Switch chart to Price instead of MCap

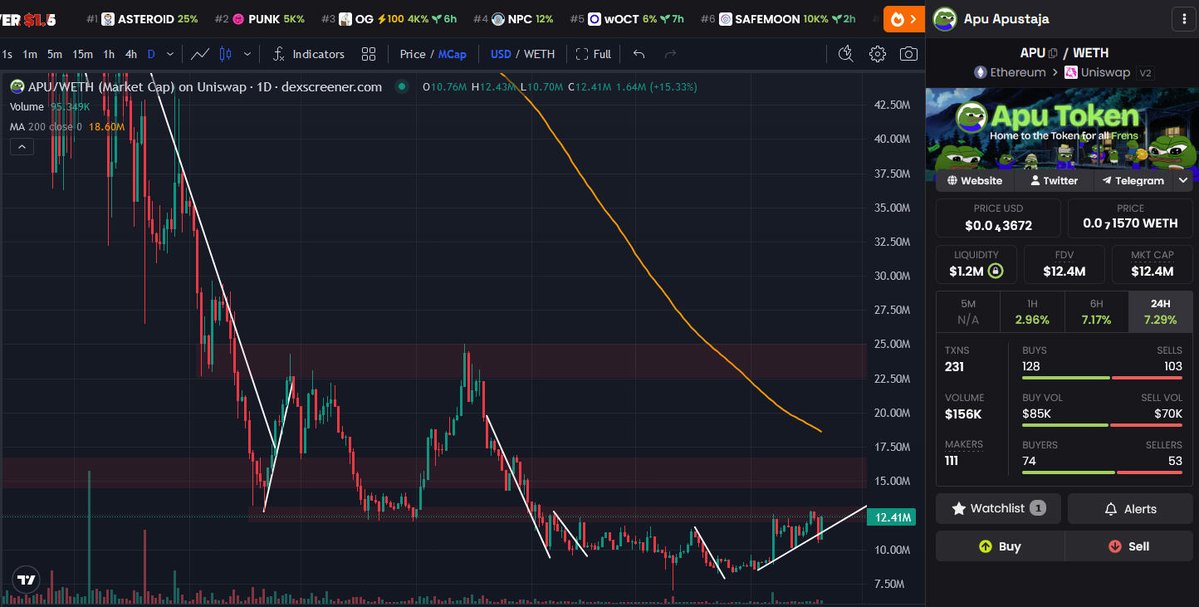[412, 54]
